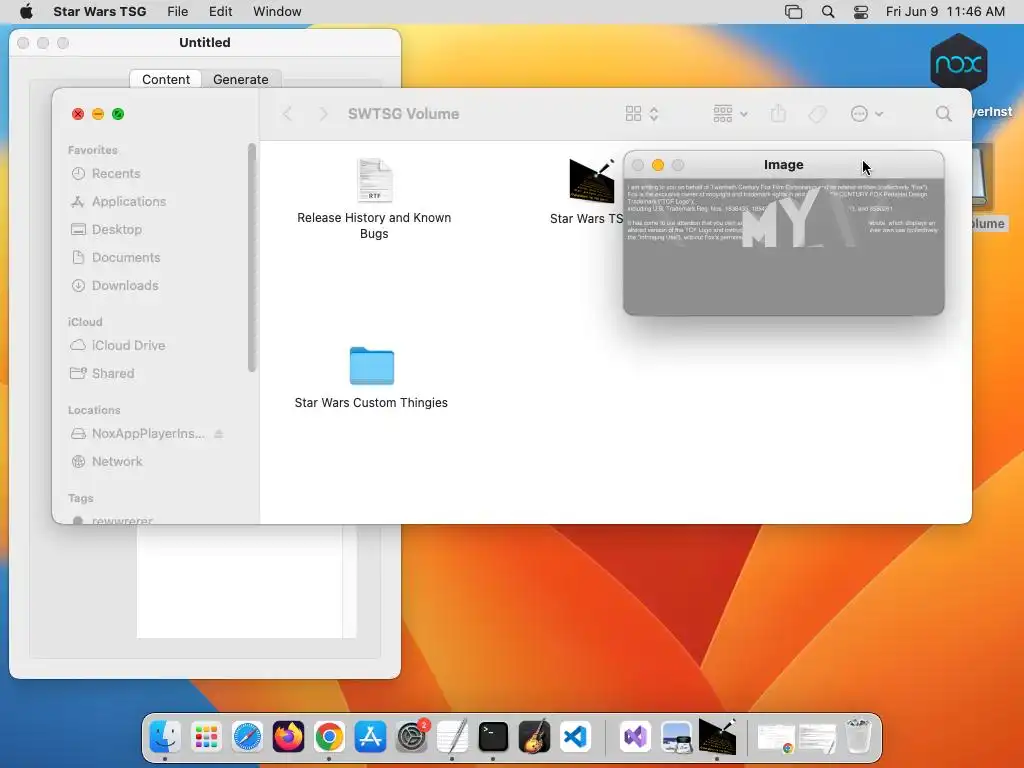Open the Apple menu

pos(26,11)
